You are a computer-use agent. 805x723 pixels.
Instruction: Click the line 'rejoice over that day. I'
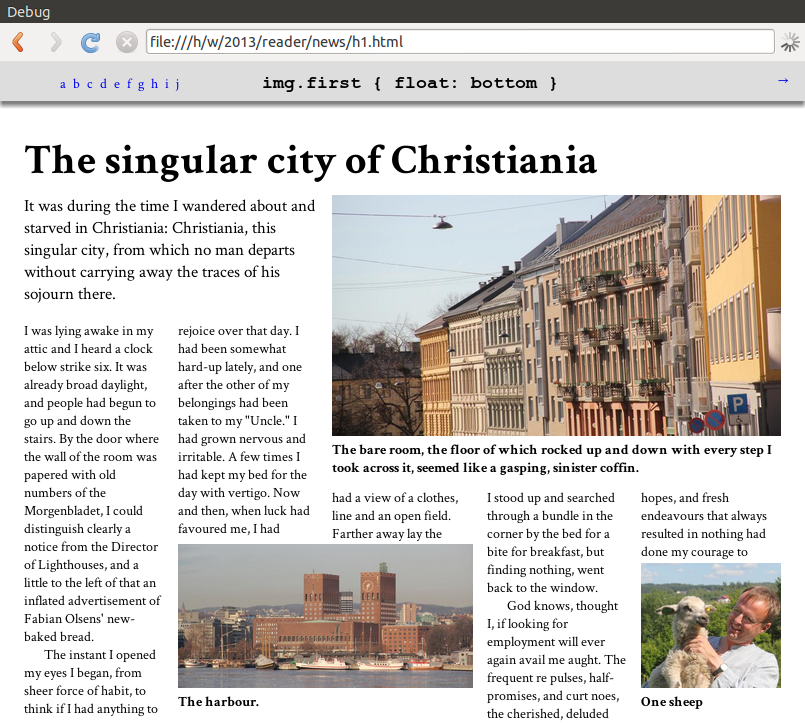tap(238, 331)
